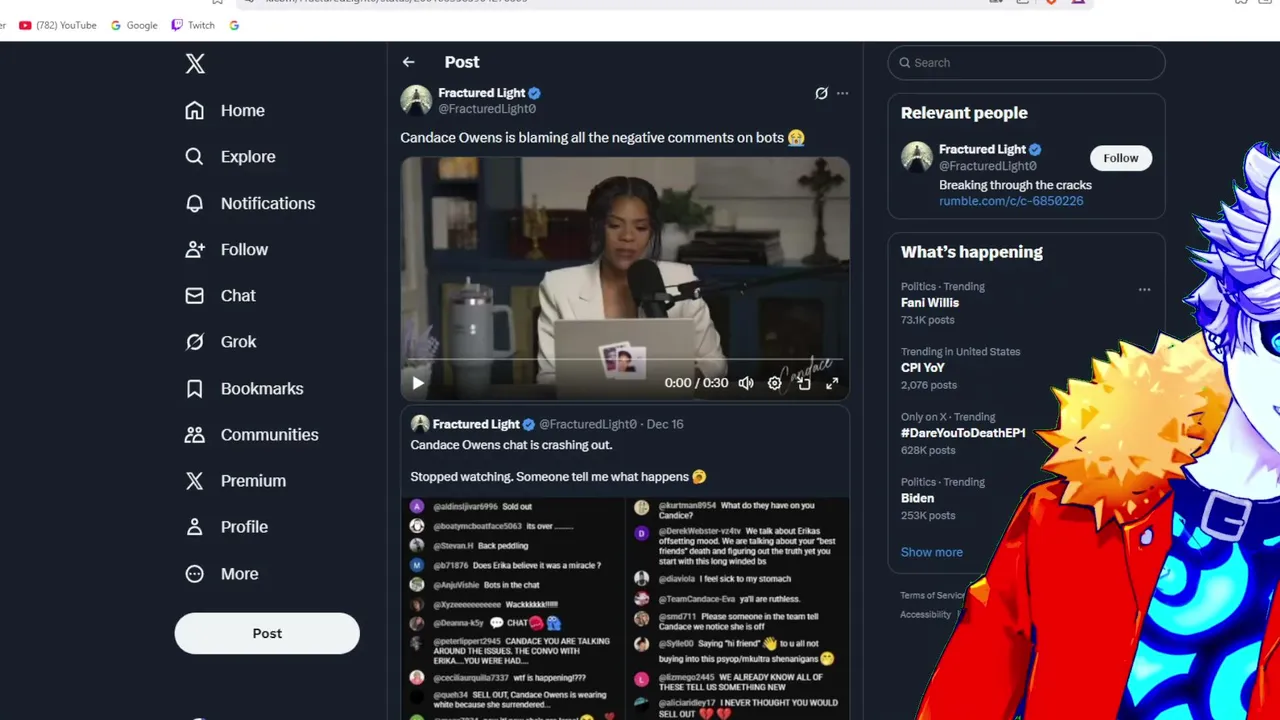Screen dimensions: 1280x720
Task: Open the @FracturedLight0 handle under post author
Action: pos(487,109)
